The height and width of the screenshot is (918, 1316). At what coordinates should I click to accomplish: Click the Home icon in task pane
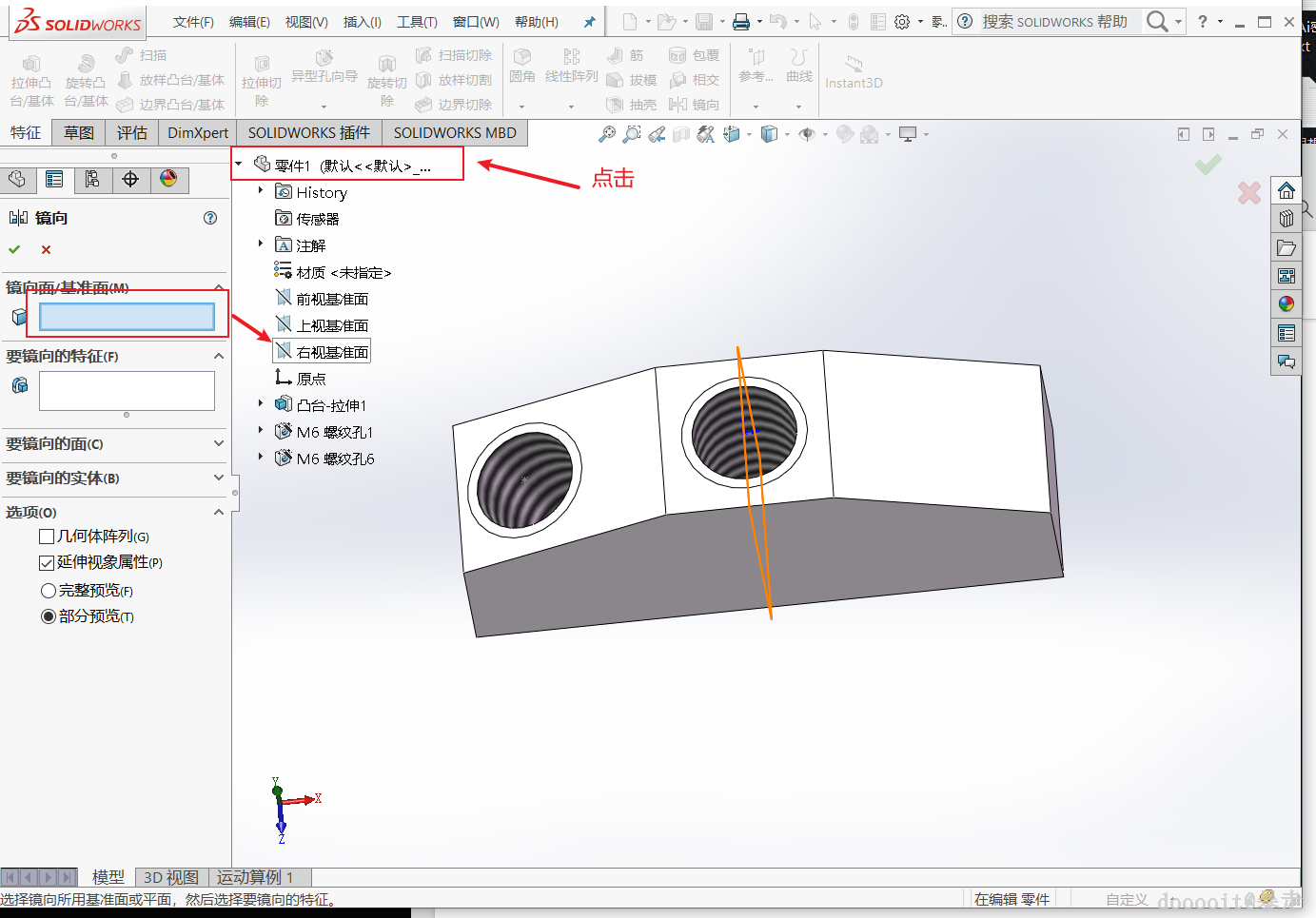[1286, 190]
